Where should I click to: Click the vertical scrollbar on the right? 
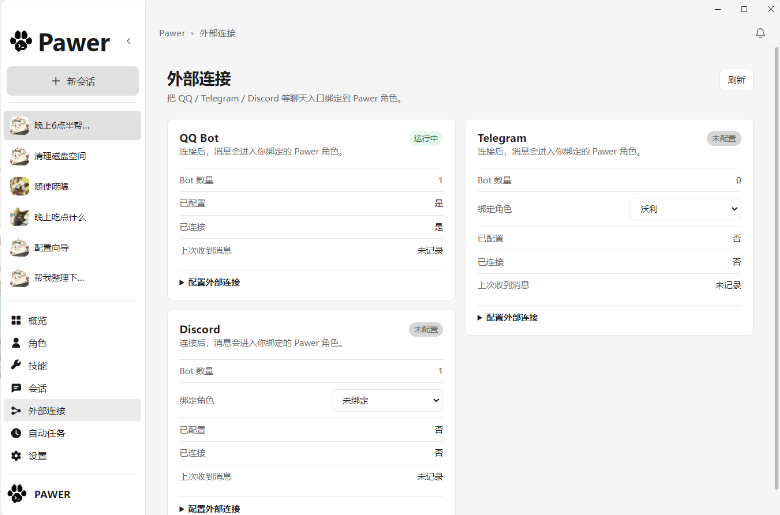tap(776, 269)
